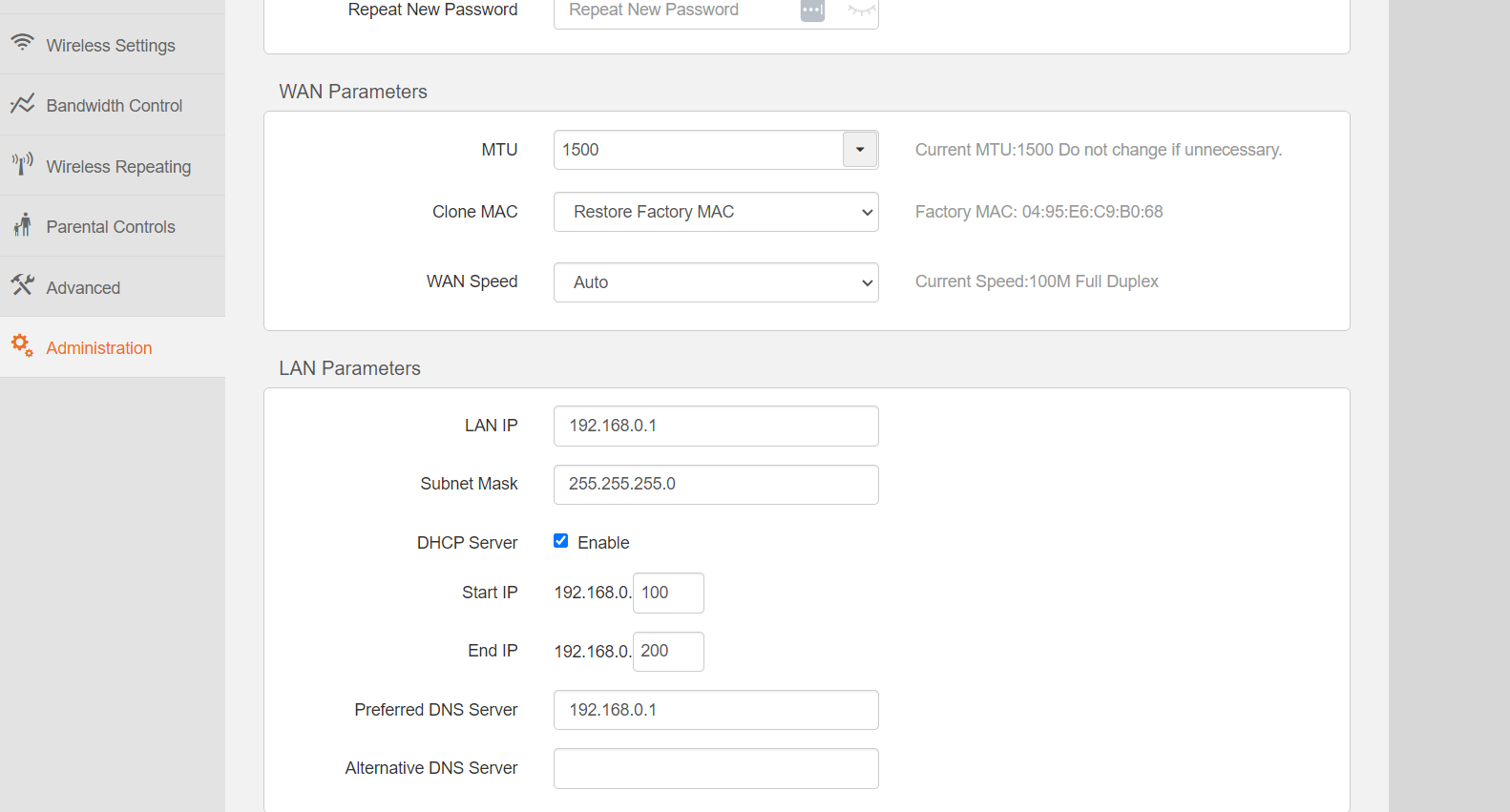Click the Advanced tools icon
Screen dimensions: 1510x812
[22, 285]
